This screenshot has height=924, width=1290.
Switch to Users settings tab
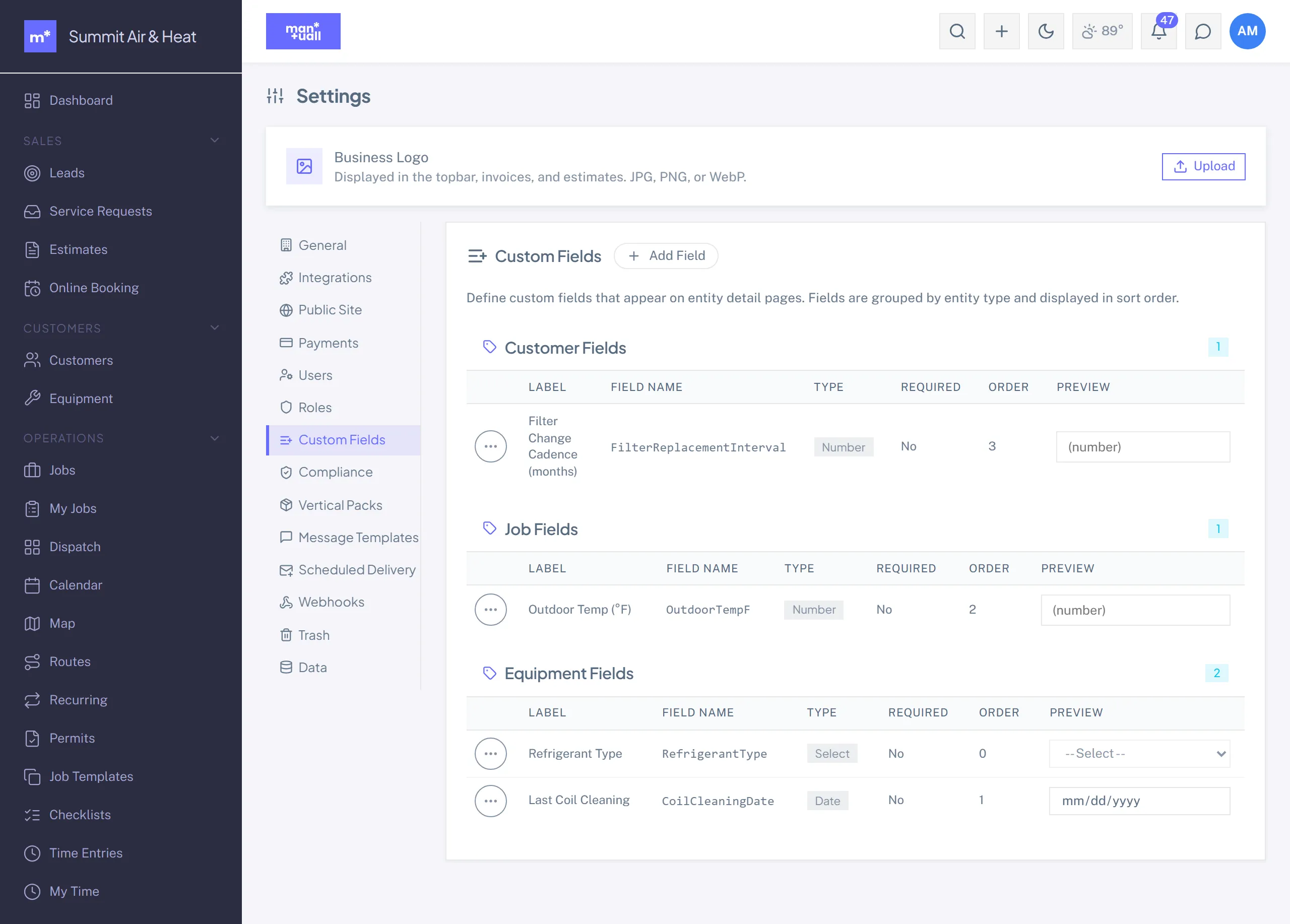pos(344,375)
